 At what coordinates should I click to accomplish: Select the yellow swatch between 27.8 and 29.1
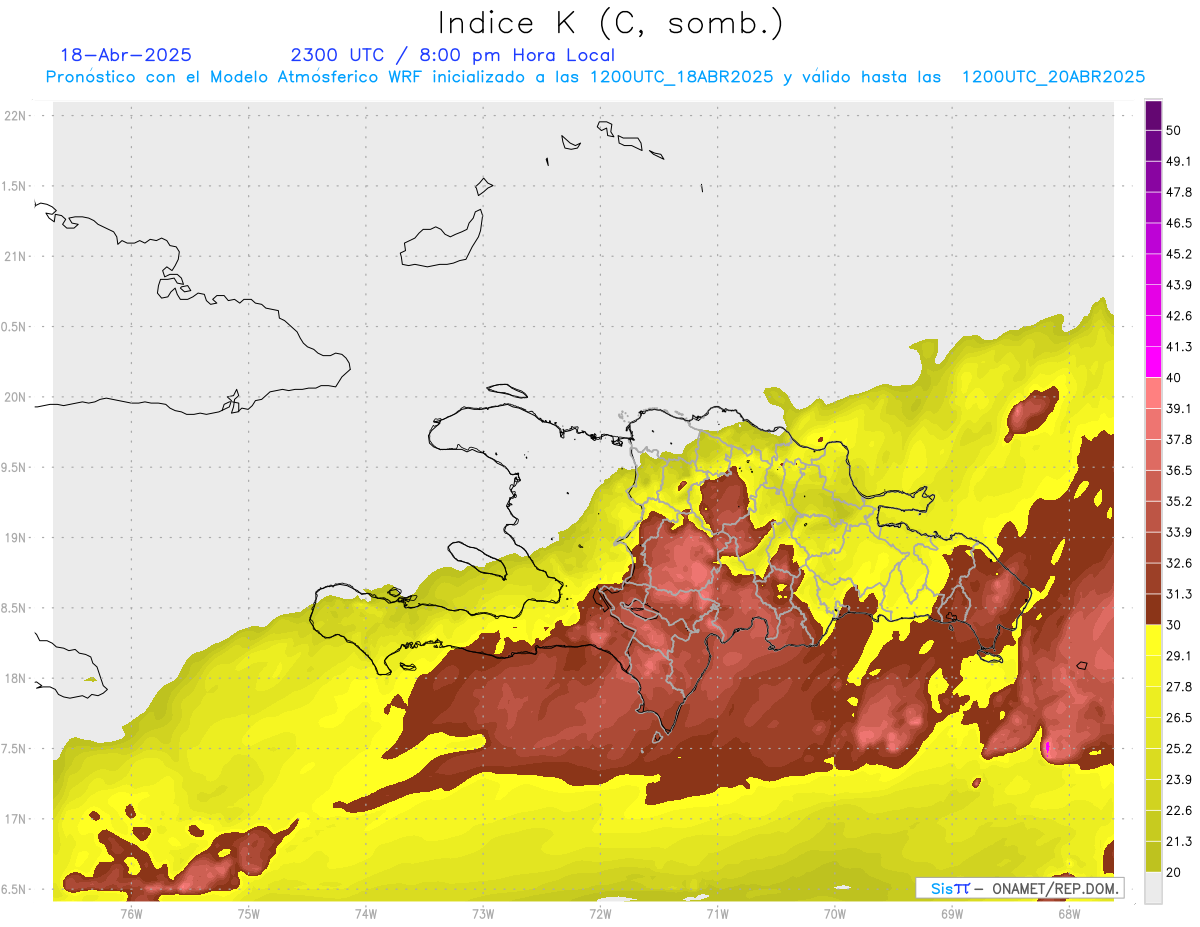click(1153, 671)
